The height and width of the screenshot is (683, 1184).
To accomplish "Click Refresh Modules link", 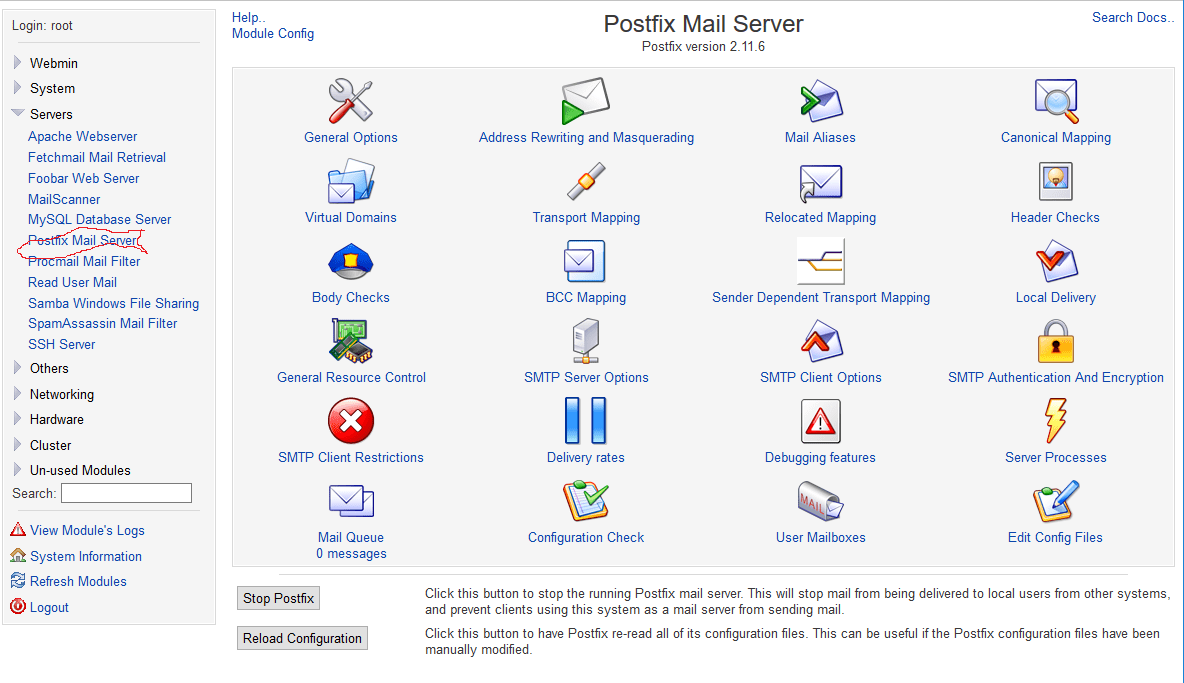I will [x=78, y=581].
